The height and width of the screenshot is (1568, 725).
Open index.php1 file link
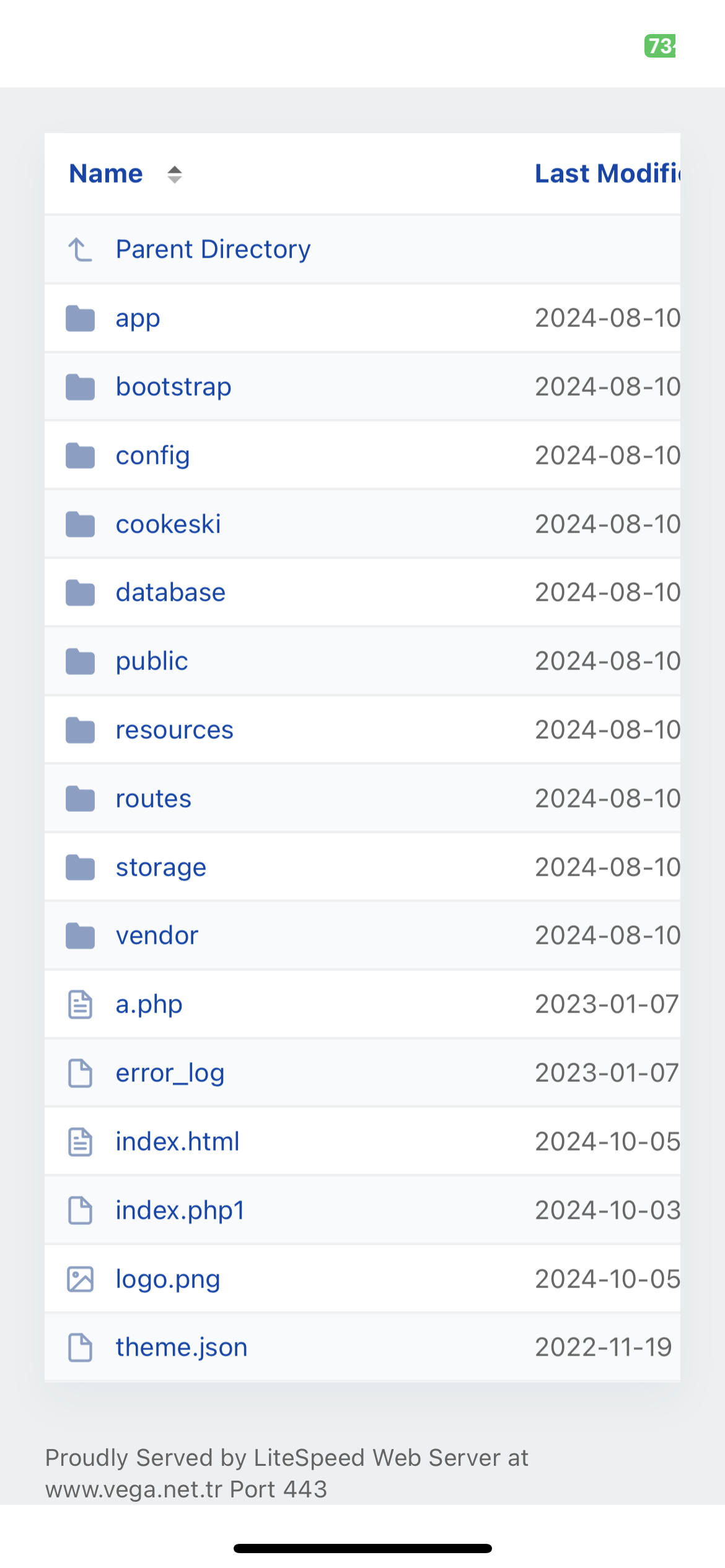pos(180,1211)
